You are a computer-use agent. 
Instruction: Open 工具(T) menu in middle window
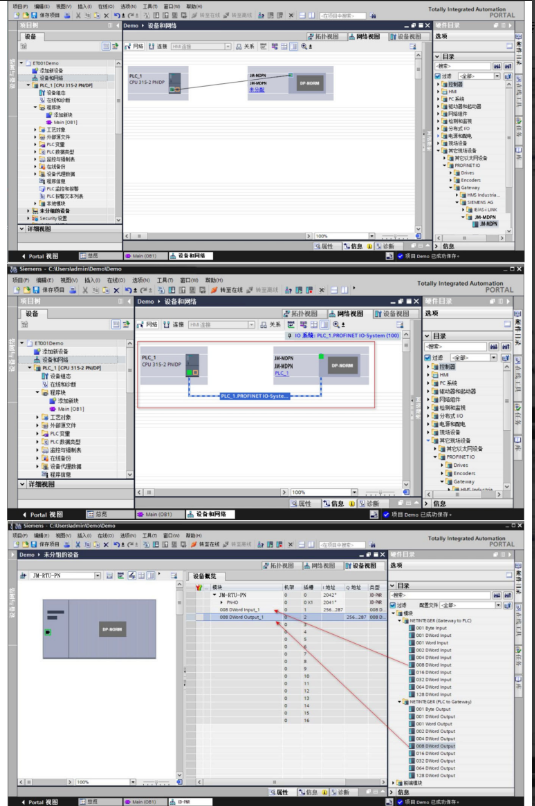pos(164,280)
